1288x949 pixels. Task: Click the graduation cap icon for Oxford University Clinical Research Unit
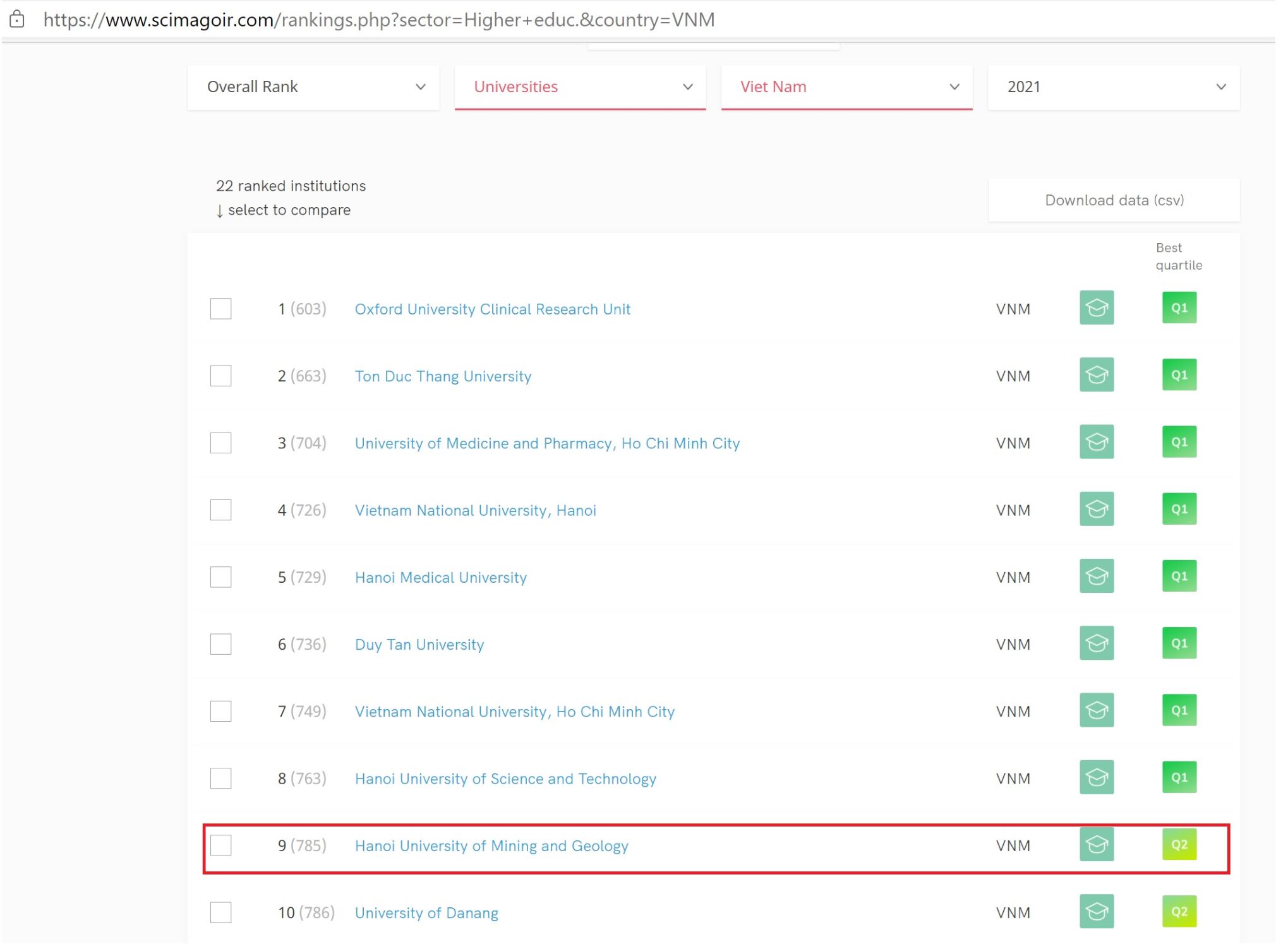point(1097,307)
